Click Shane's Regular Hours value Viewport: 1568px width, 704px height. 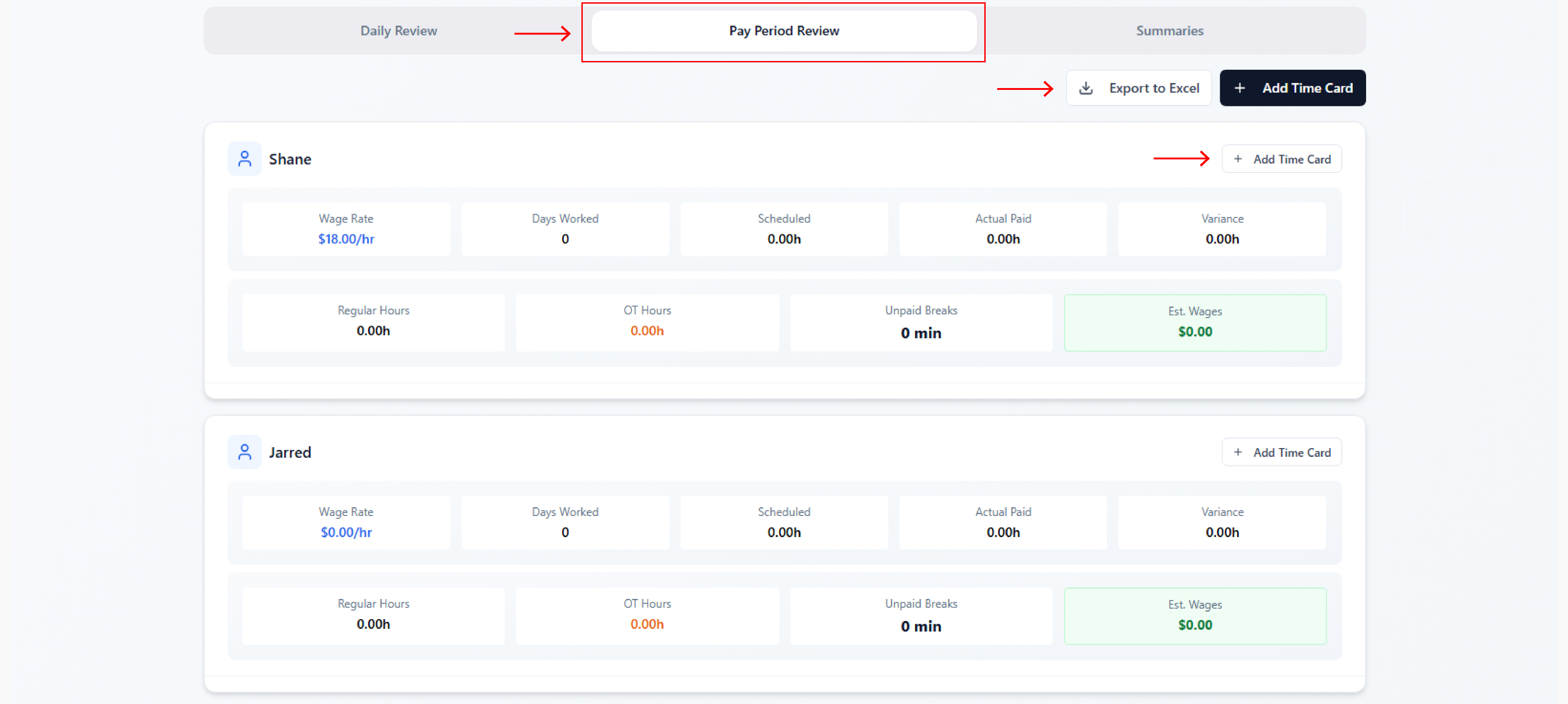(x=373, y=331)
